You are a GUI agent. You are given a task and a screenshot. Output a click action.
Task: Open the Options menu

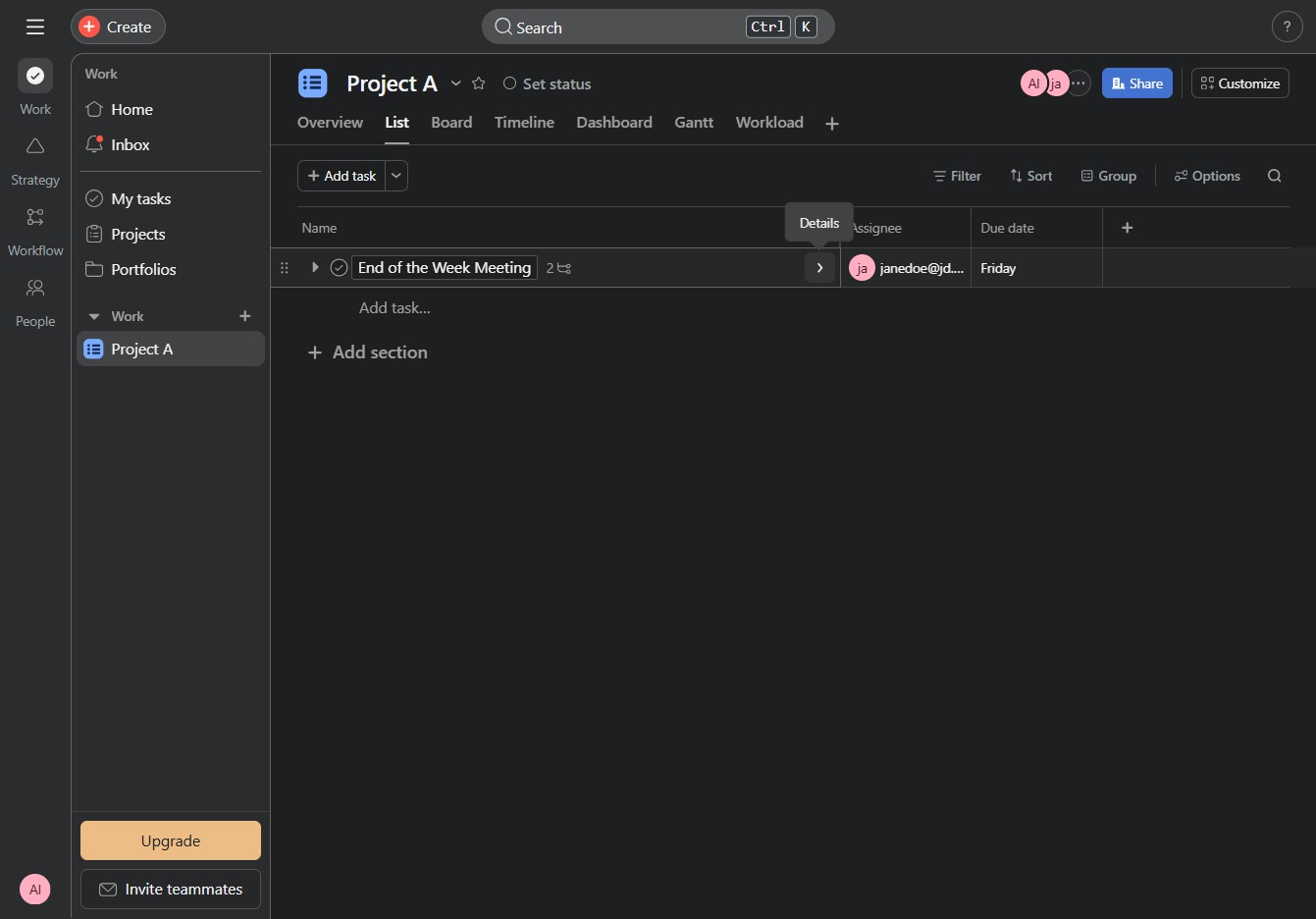click(x=1207, y=176)
